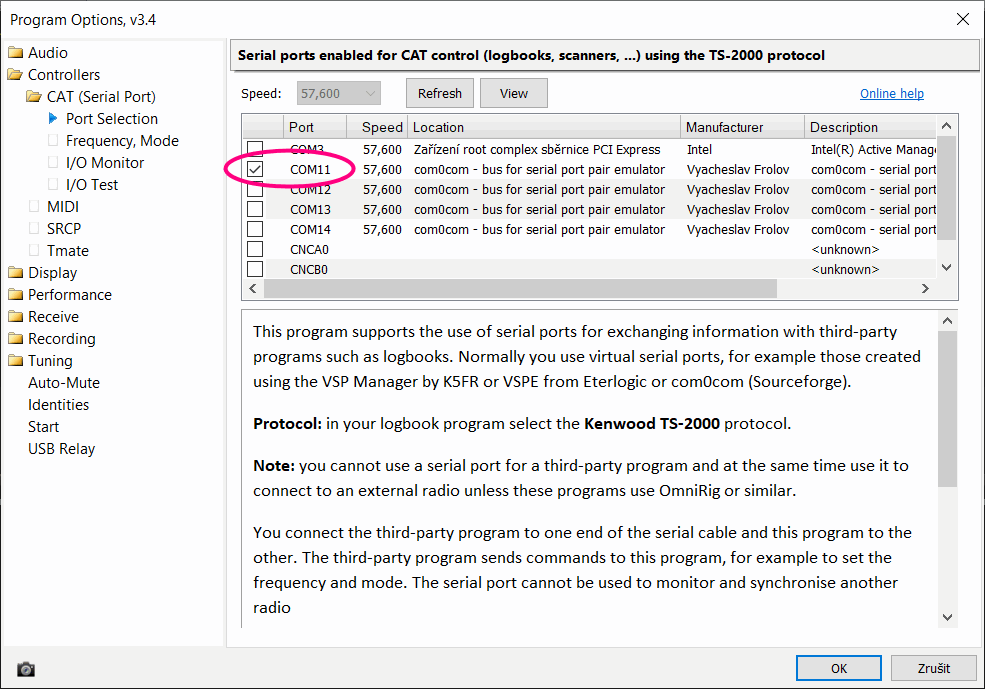The height and width of the screenshot is (689, 985).
Task: Click the CAT (Serial Port) folder icon
Action: (34, 97)
